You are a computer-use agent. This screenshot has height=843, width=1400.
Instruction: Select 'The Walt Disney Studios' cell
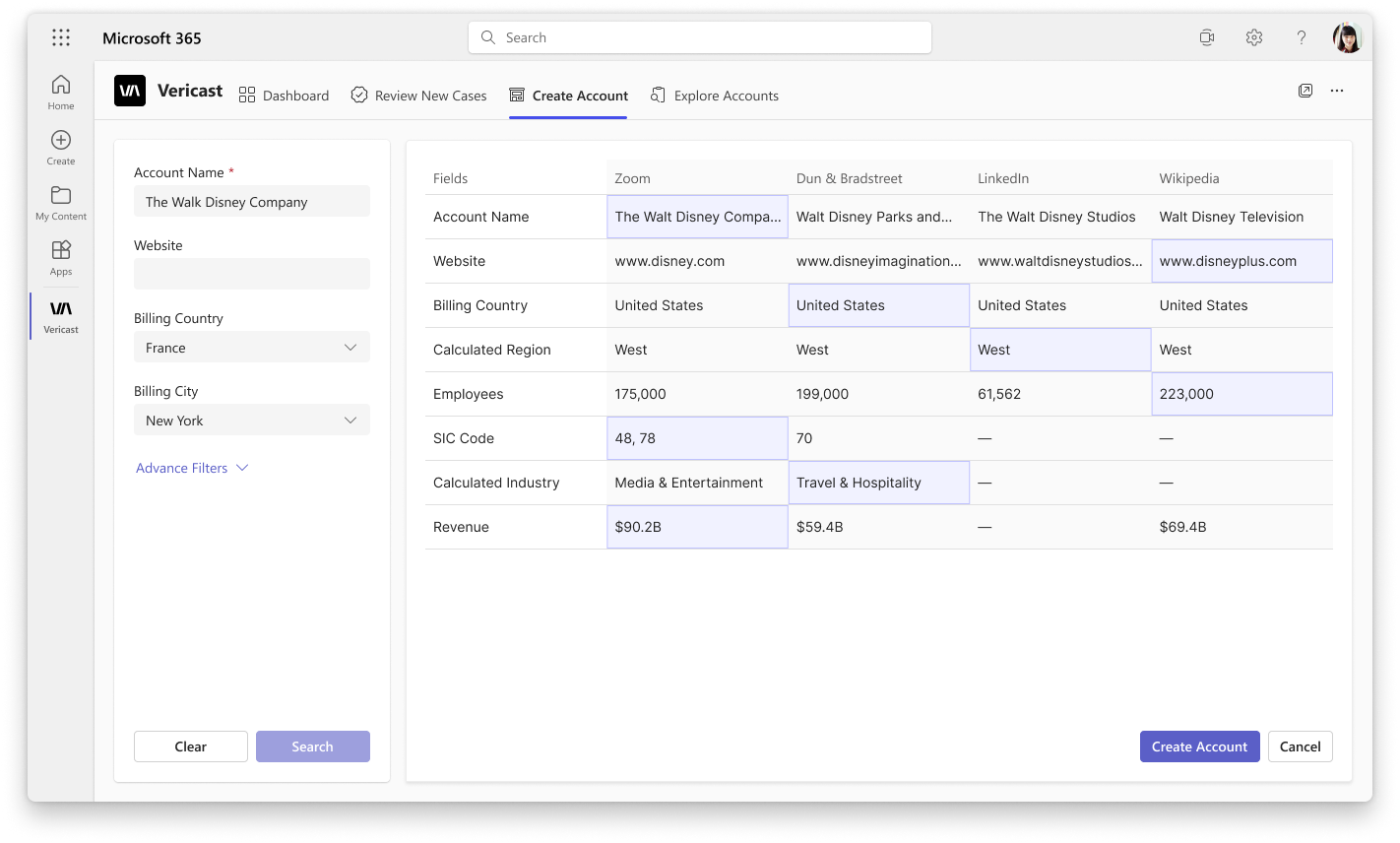(x=1060, y=217)
